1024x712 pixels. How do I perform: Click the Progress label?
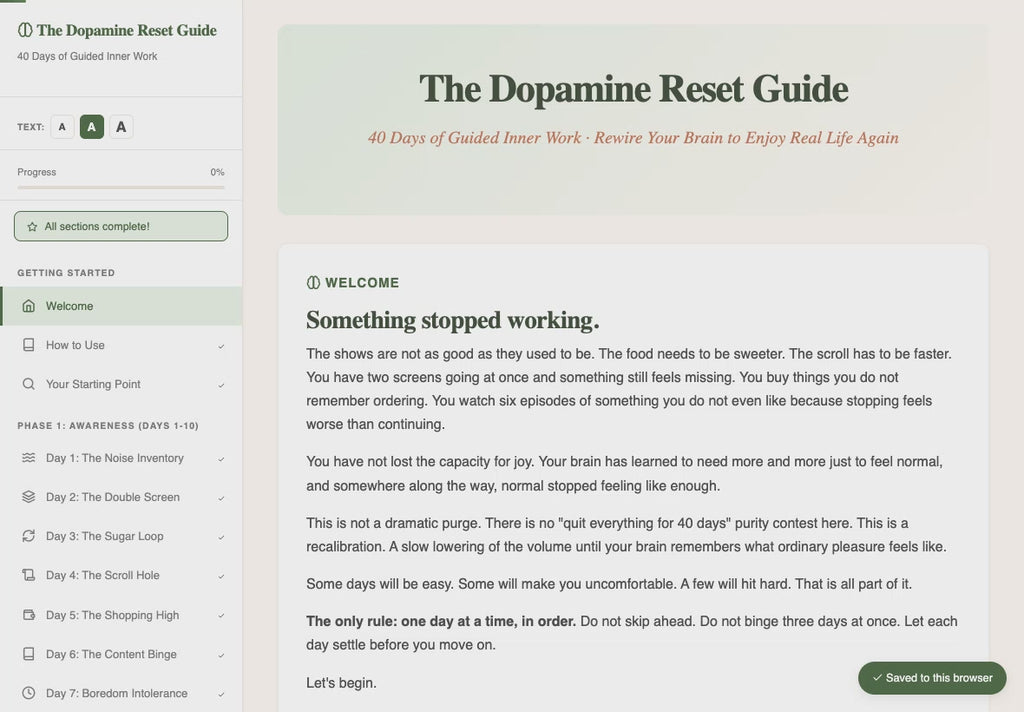[x=37, y=172]
